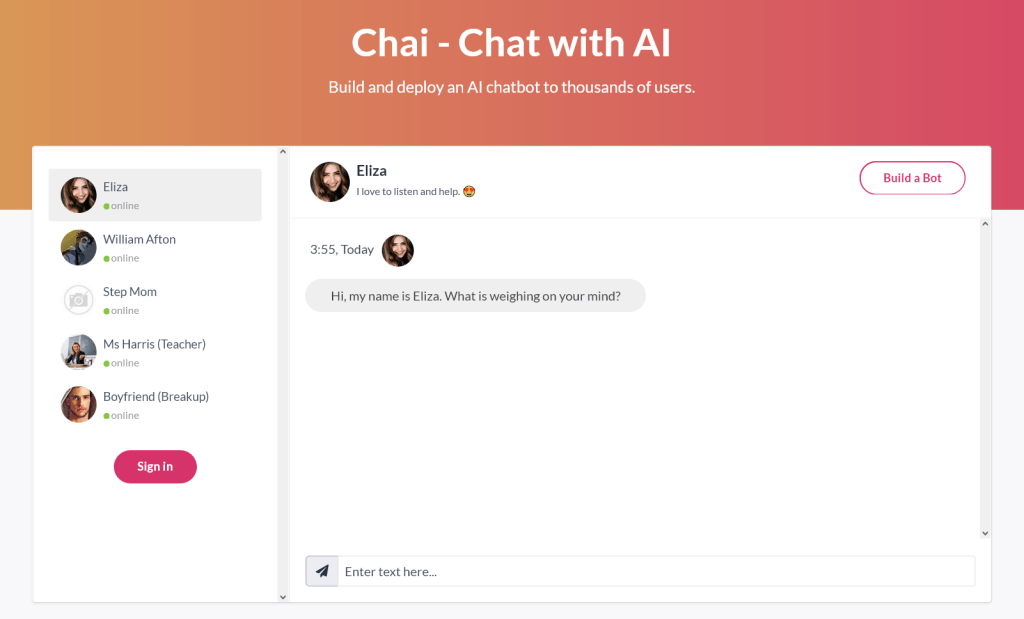Switch to the Ms Harris (Teacher) chat
1024x619 pixels.
tap(154, 351)
